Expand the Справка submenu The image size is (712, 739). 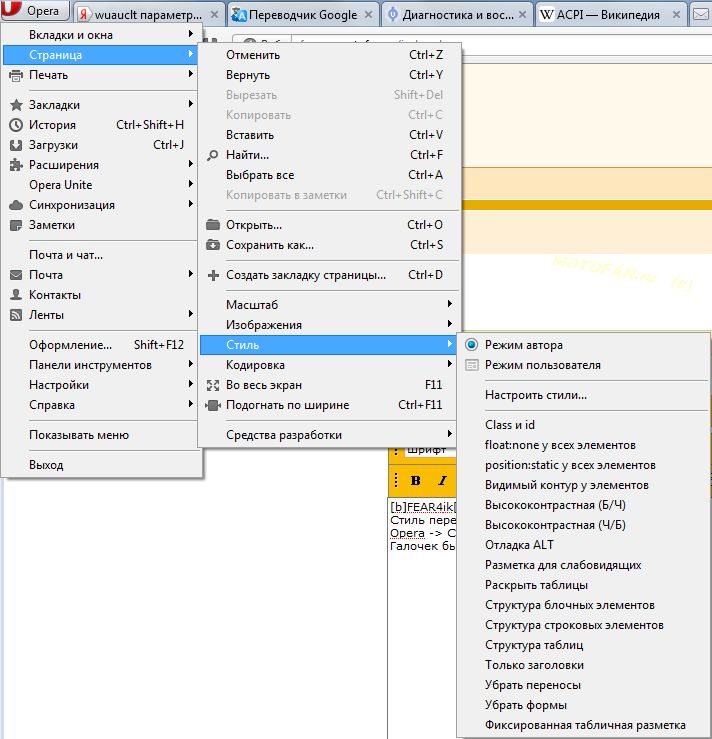coord(100,405)
